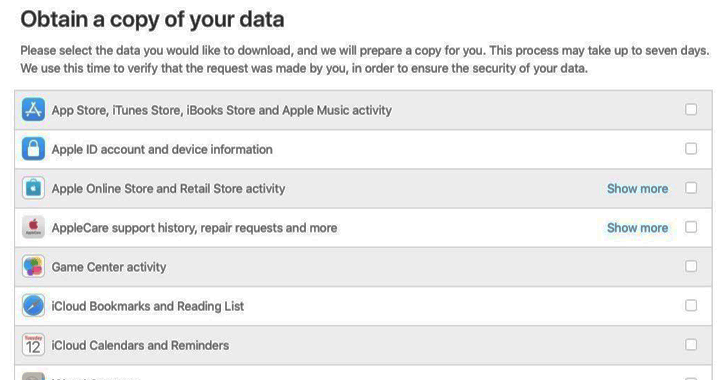Check the AppleCare support history checkbox
728x380 pixels.
click(691, 227)
